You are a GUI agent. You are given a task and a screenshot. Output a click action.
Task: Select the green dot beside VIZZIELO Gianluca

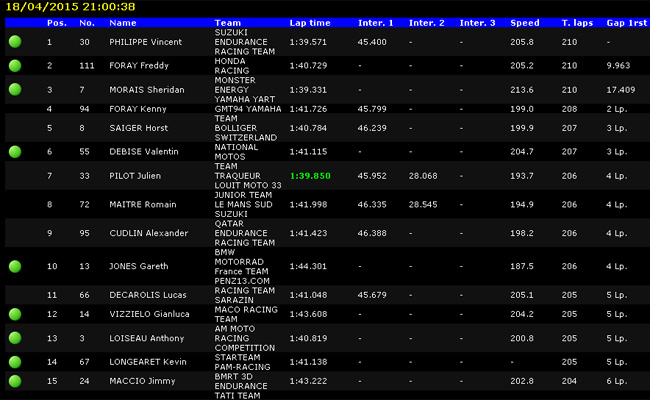click(x=15, y=314)
